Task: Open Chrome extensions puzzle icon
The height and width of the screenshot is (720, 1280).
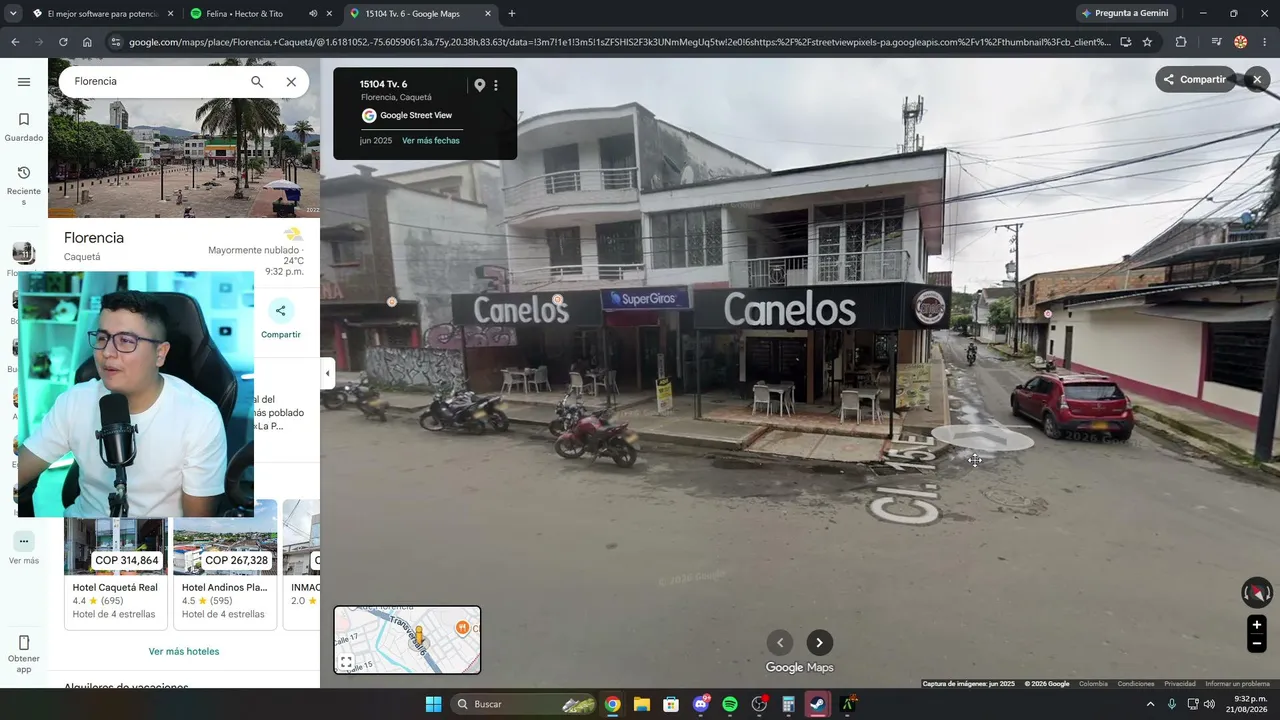Action: pyautogui.click(x=1181, y=42)
